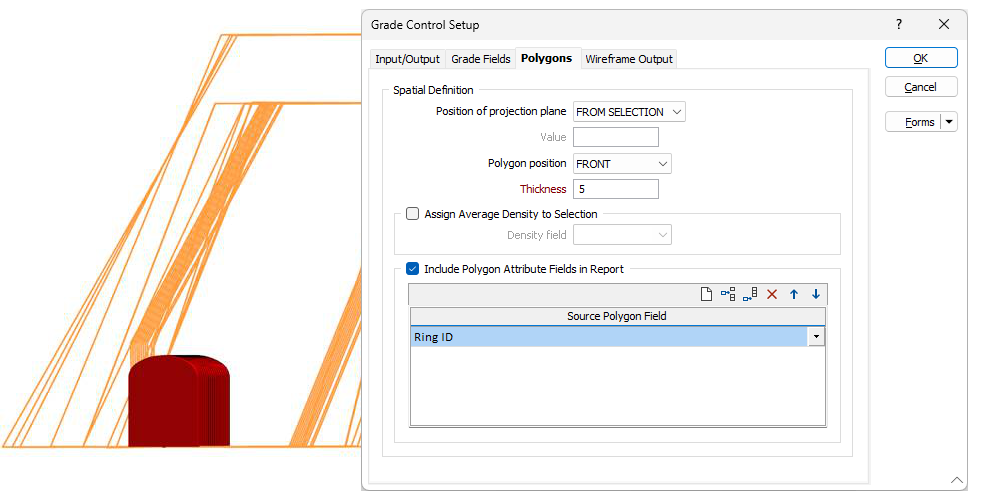
Task: Click the Value input field
Action: coord(616,137)
